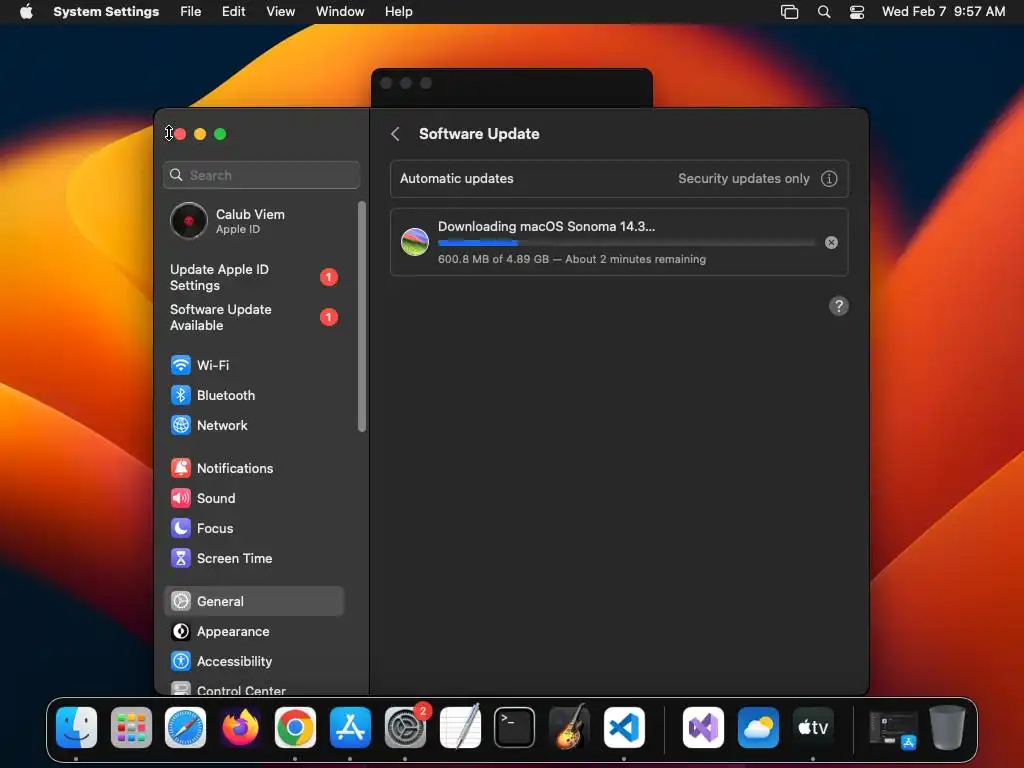The image size is (1024, 768).
Task: Open Trash from the Dock
Action: 948,727
